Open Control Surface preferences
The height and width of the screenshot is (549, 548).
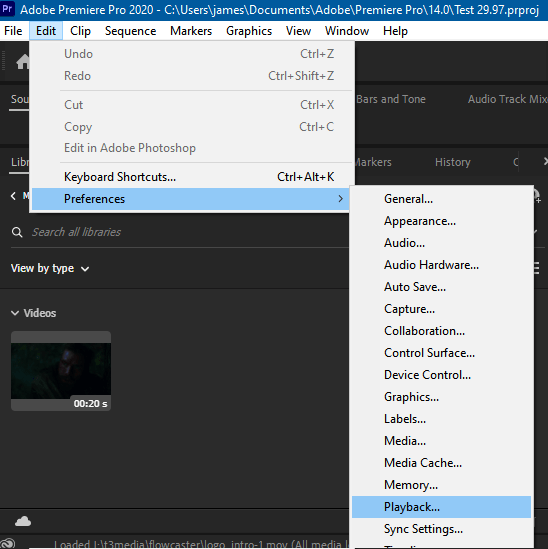pos(441,353)
